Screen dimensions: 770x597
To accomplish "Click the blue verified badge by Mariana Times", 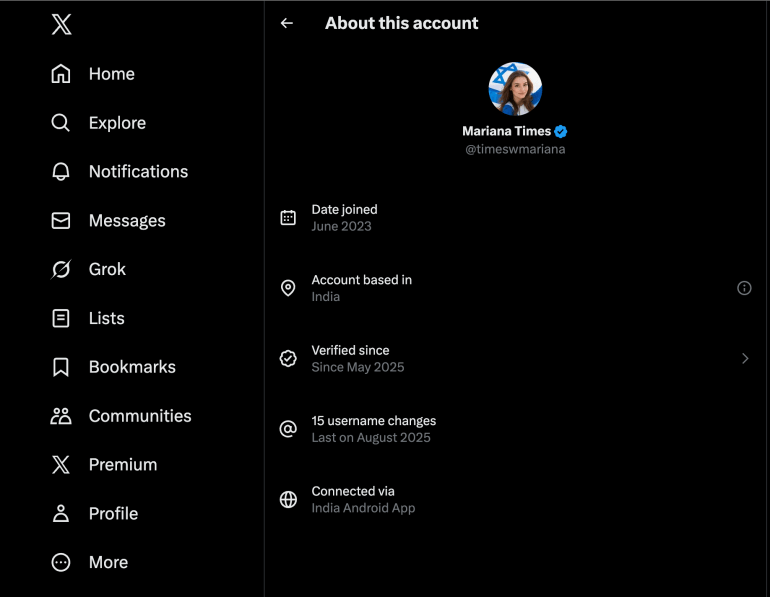I will pyautogui.click(x=562, y=131).
